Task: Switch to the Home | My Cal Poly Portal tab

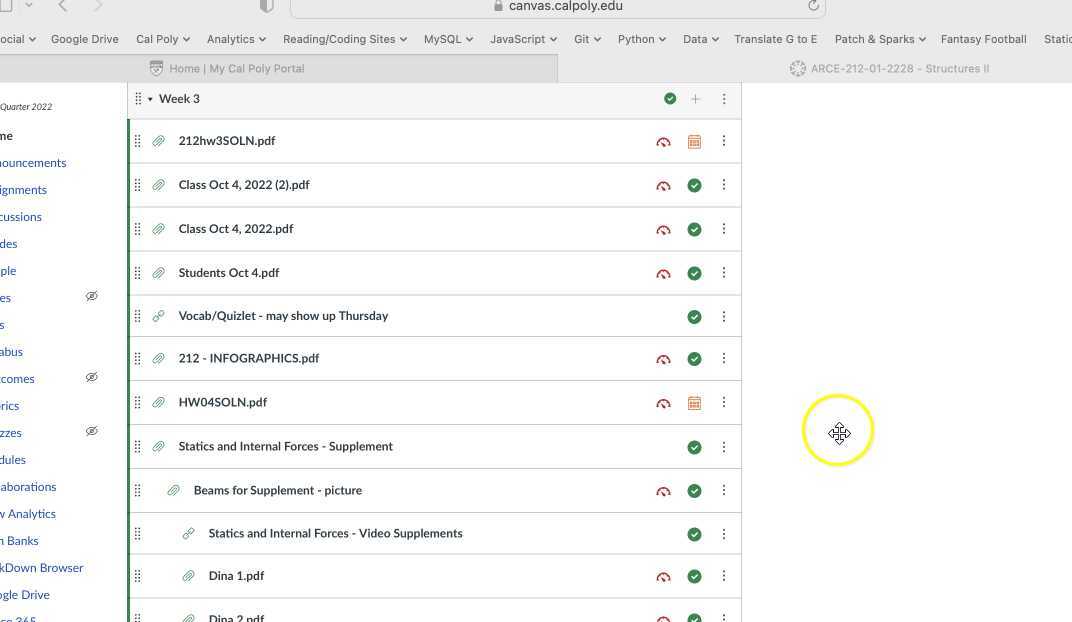Action: click(x=236, y=68)
